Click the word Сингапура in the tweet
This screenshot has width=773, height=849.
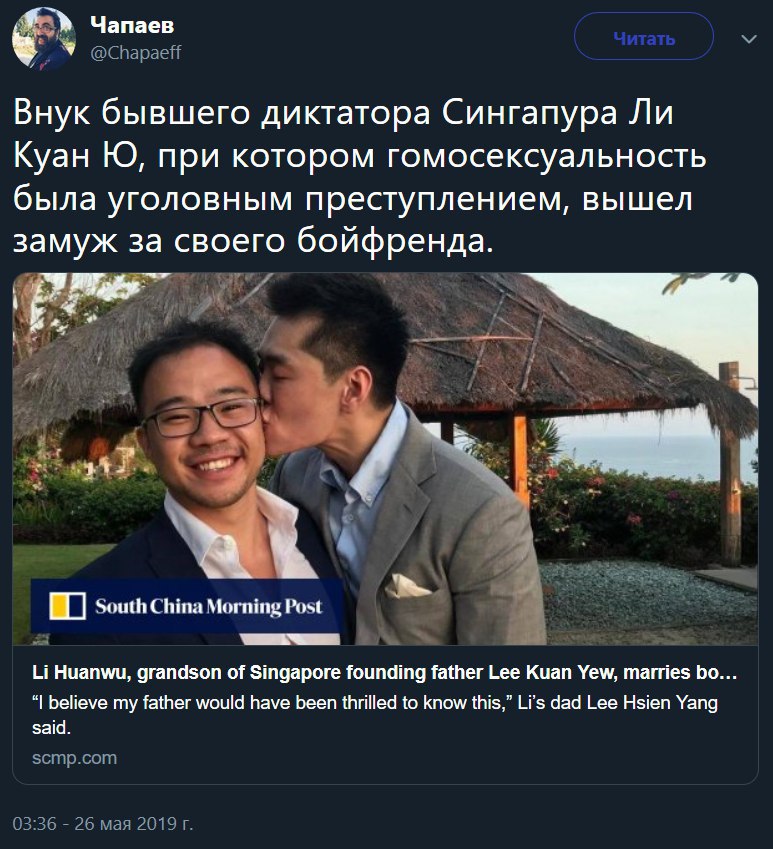click(529, 113)
